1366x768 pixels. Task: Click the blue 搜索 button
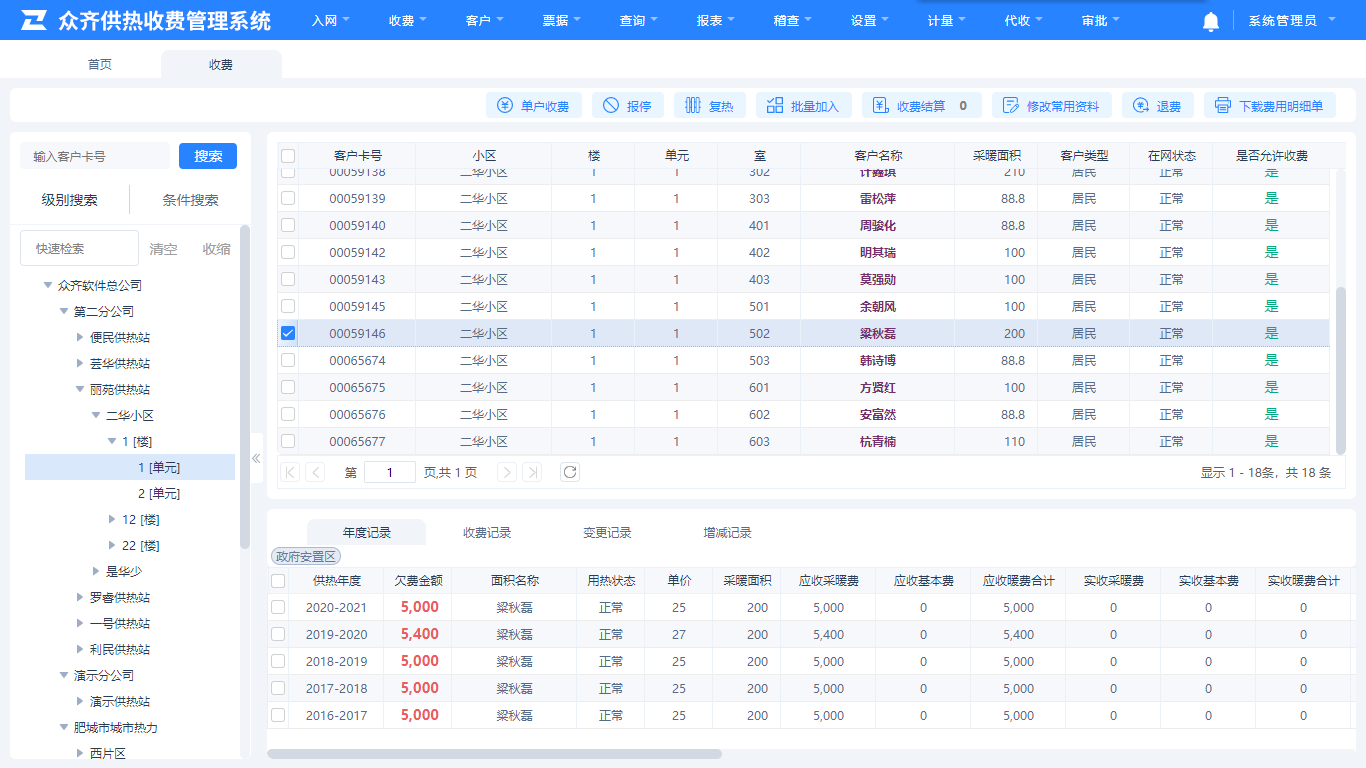208,156
